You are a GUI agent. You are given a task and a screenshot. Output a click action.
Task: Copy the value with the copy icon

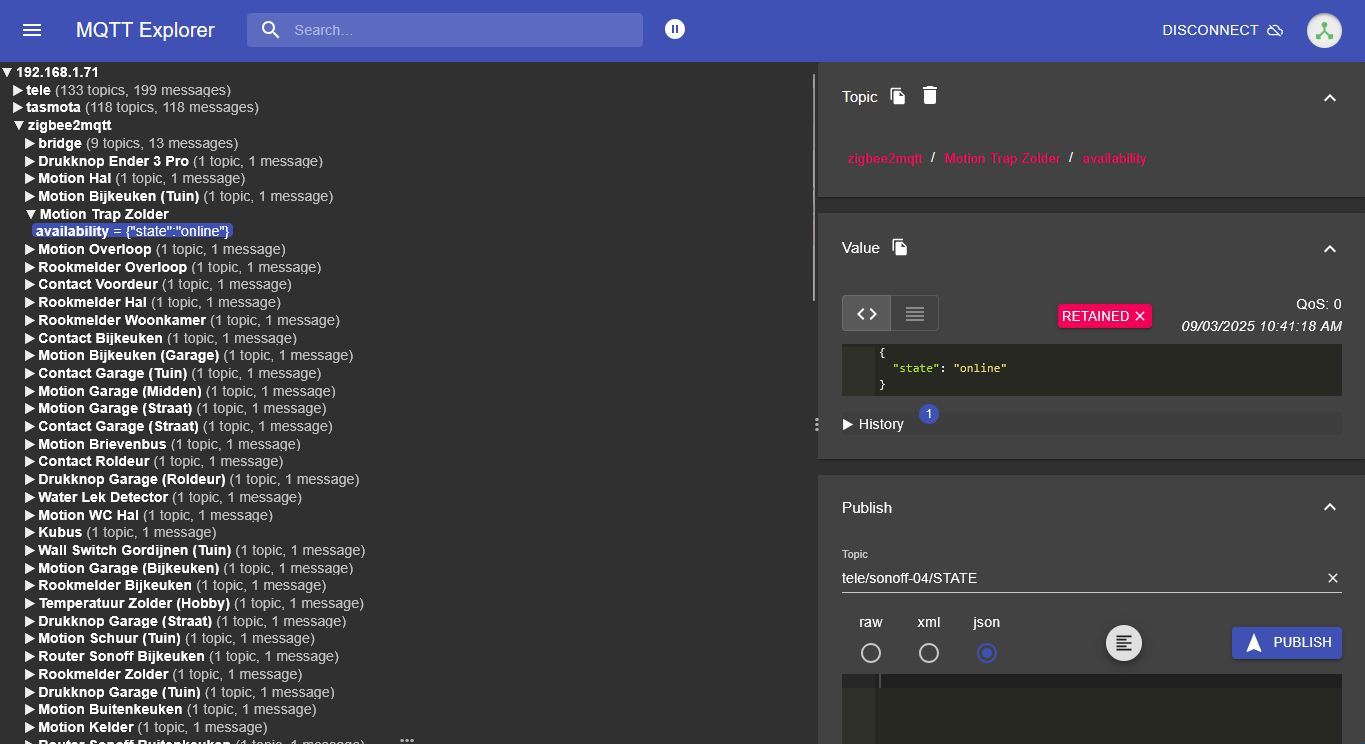900,247
